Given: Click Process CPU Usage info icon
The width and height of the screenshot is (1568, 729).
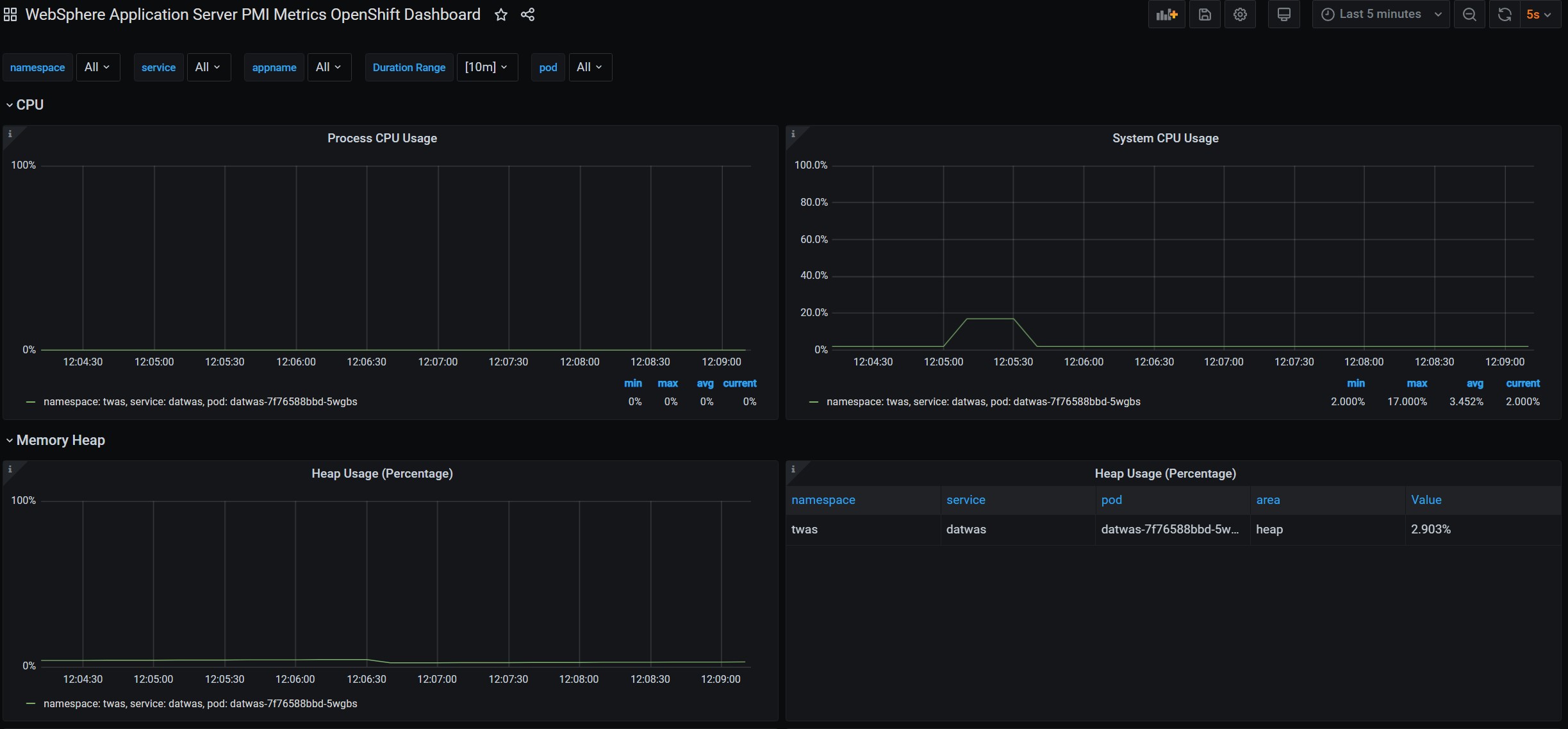Looking at the screenshot, I should [10, 134].
